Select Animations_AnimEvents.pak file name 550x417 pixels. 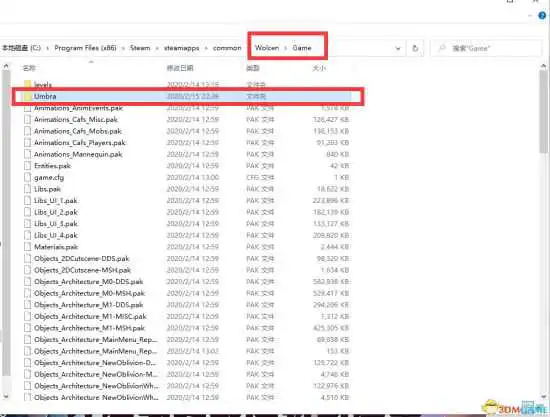[78, 108]
